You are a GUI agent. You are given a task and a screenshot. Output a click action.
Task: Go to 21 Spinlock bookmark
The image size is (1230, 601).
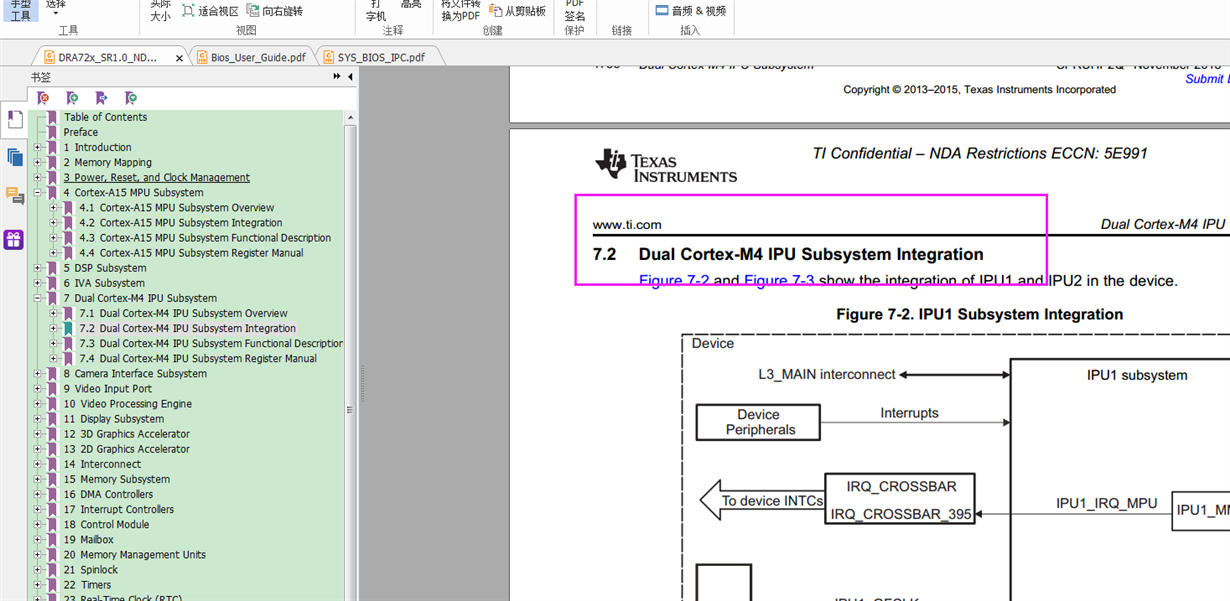tap(91, 570)
